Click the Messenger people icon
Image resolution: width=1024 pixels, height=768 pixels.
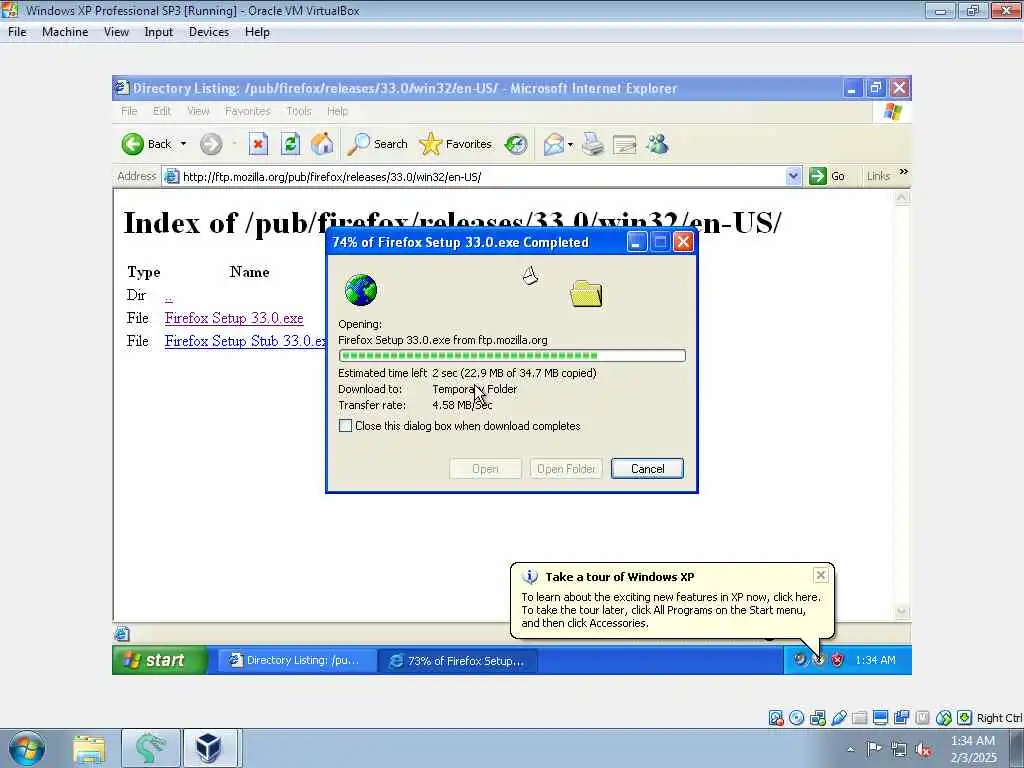[x=658, y=144]
